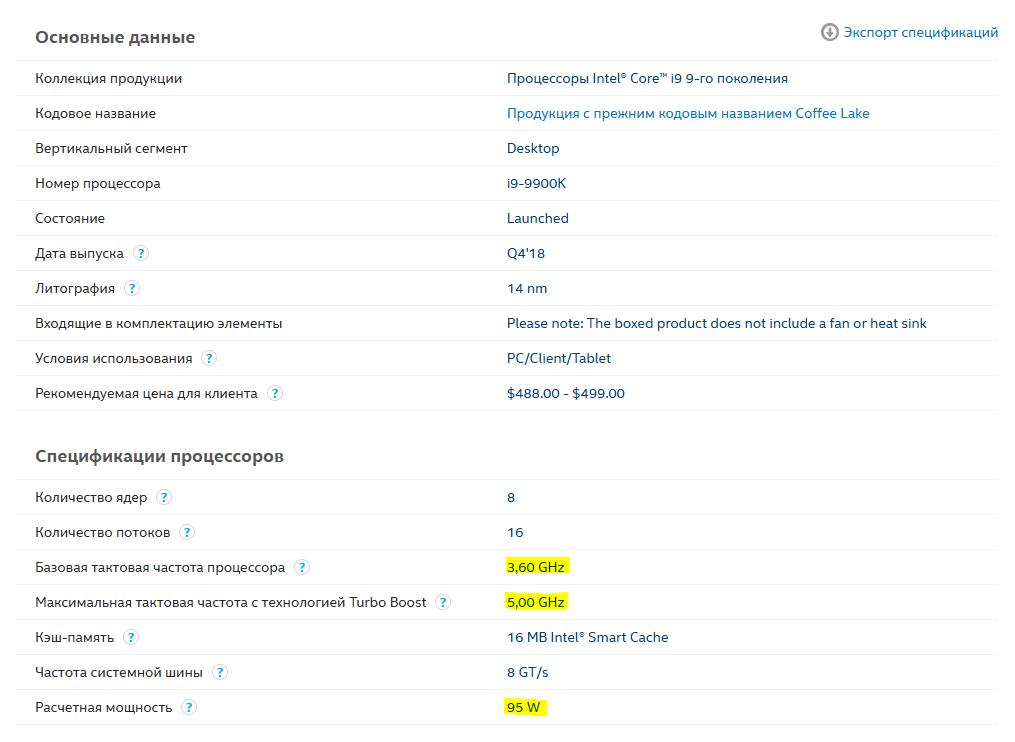Show help for Частота системной шины
Viewport: 1015px width, 742px height.
tap(219, 672)
